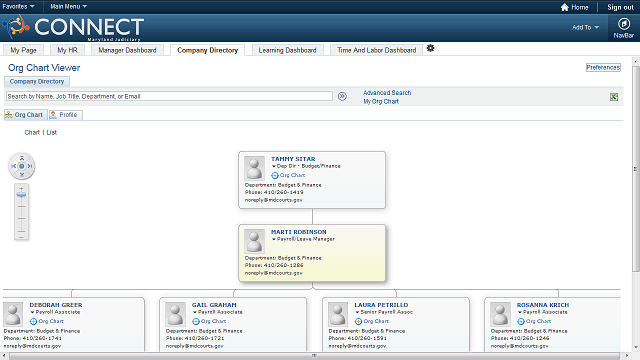Switch to the My HR tab
The width and height of the screenshot is (640, 360).
[67, 50]
